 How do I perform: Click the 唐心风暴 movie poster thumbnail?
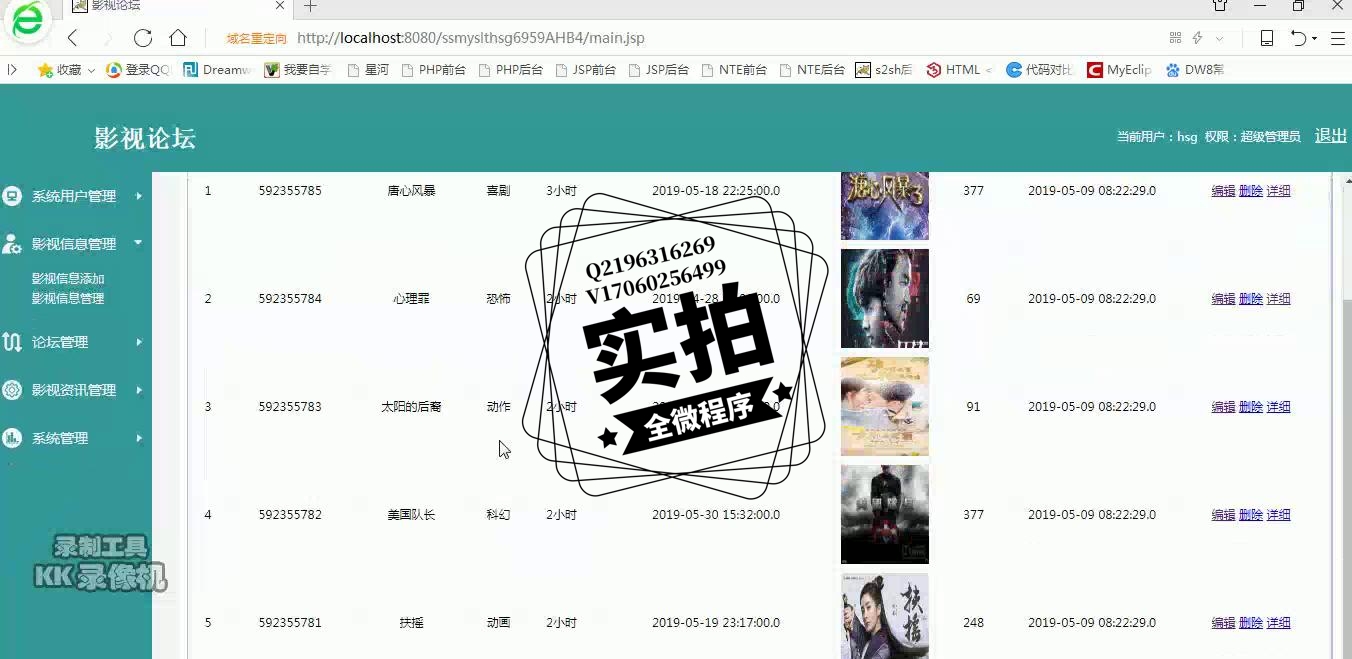click(x=885, y=206)
